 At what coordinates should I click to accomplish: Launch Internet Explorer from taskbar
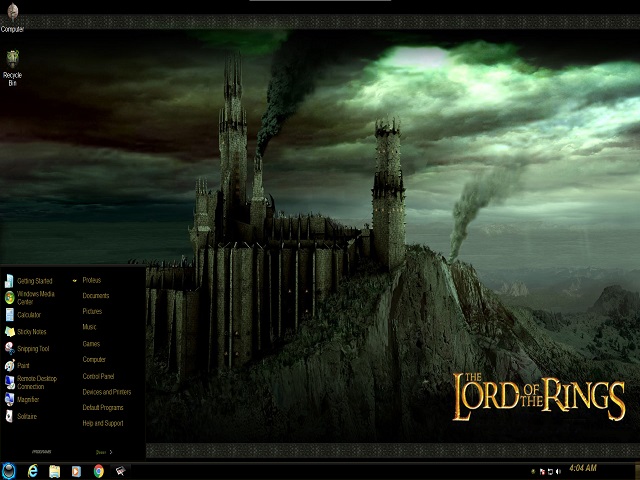[33, 471]
